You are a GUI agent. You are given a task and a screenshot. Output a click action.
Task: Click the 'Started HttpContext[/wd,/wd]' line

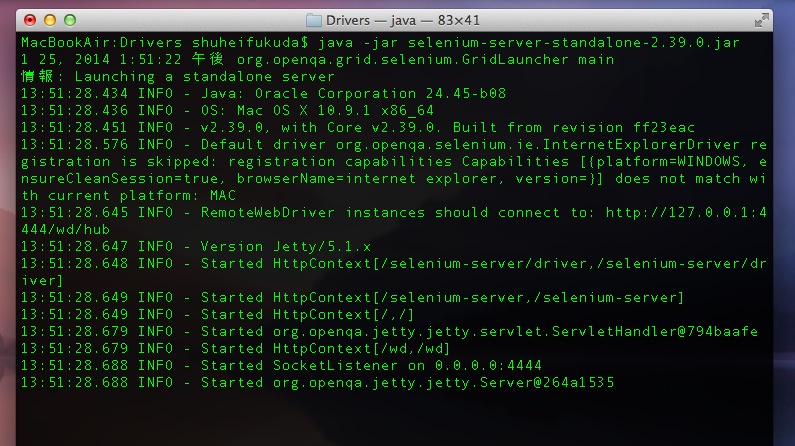326,348
